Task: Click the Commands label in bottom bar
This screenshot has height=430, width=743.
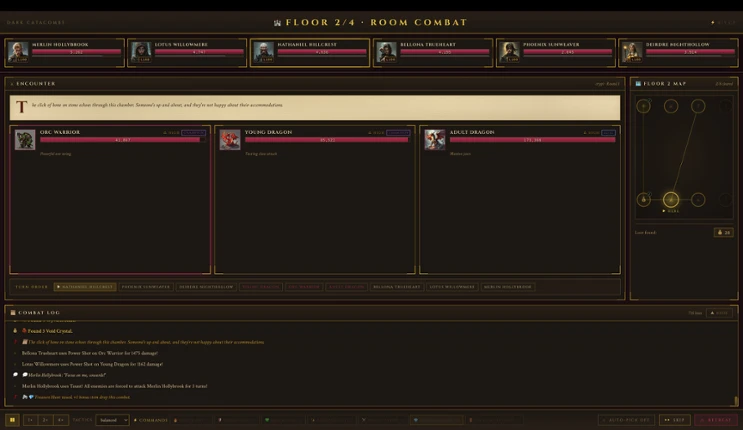Action: click(153, 420)
